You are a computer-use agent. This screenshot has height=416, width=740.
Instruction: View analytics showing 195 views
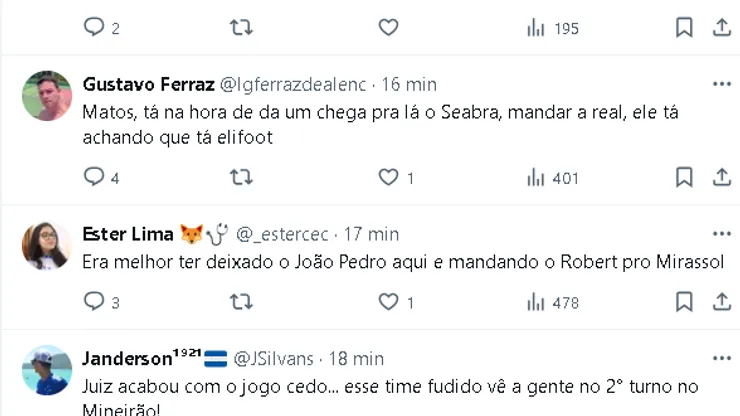pyautogui.click(x=552, y=28)
